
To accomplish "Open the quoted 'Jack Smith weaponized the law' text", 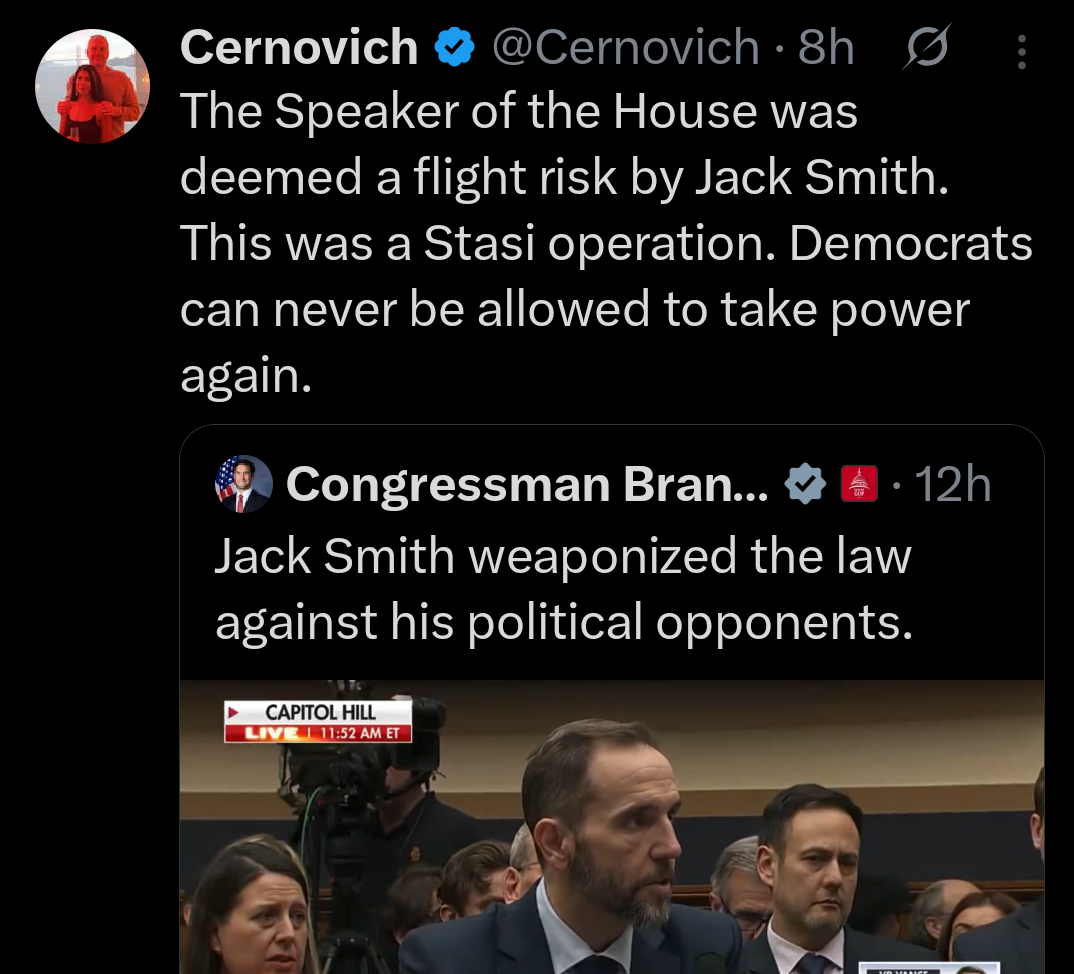I will pos(563,588).
